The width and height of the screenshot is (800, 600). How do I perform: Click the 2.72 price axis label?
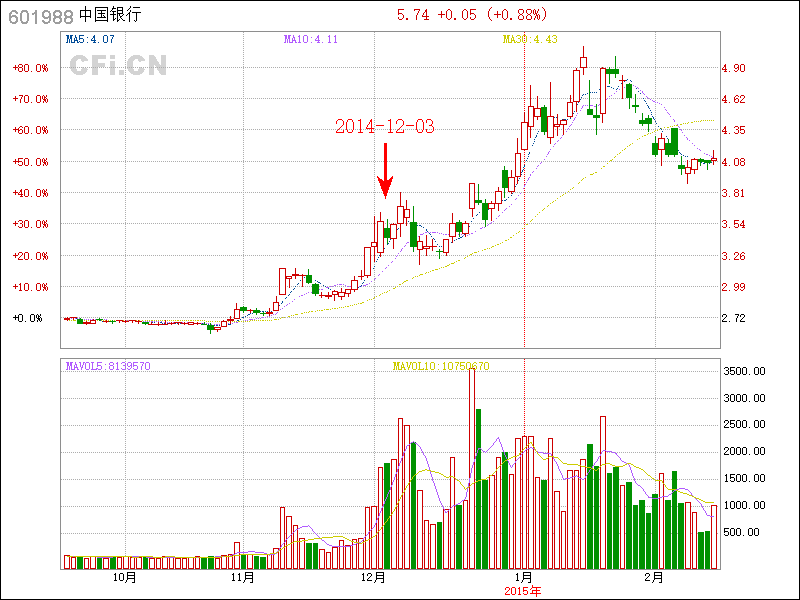tap(734, 318)
